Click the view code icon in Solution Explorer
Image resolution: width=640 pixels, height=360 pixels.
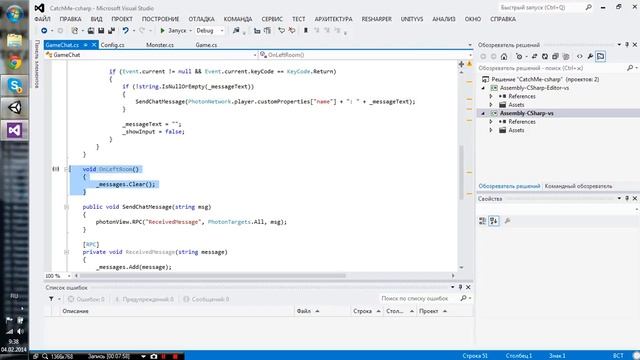pyautogui.click(x=580, y=56)
